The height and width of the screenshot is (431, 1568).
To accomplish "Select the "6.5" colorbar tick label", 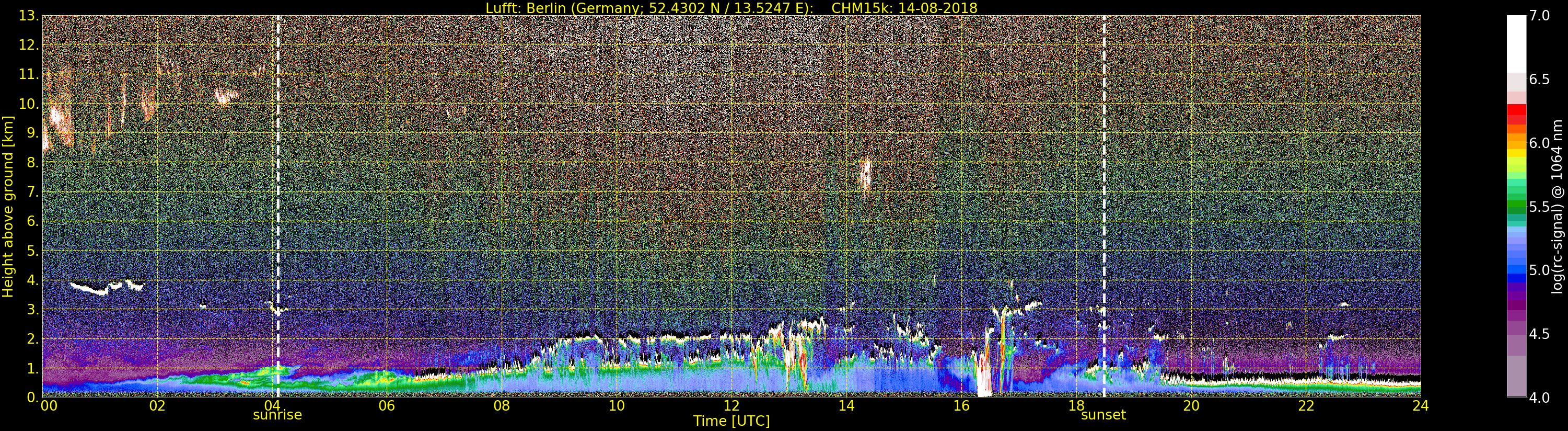I will point(1539,80).
